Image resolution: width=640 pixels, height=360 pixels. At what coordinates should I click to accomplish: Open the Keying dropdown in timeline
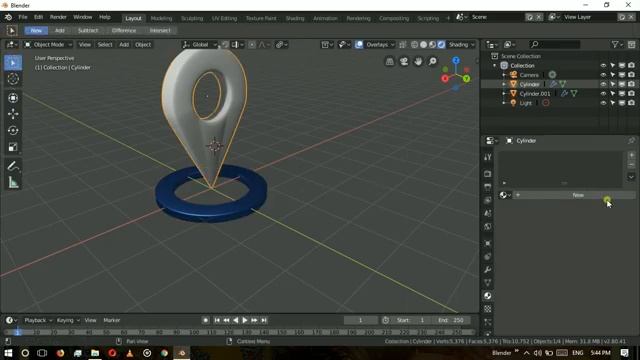[x=68, y=320]
